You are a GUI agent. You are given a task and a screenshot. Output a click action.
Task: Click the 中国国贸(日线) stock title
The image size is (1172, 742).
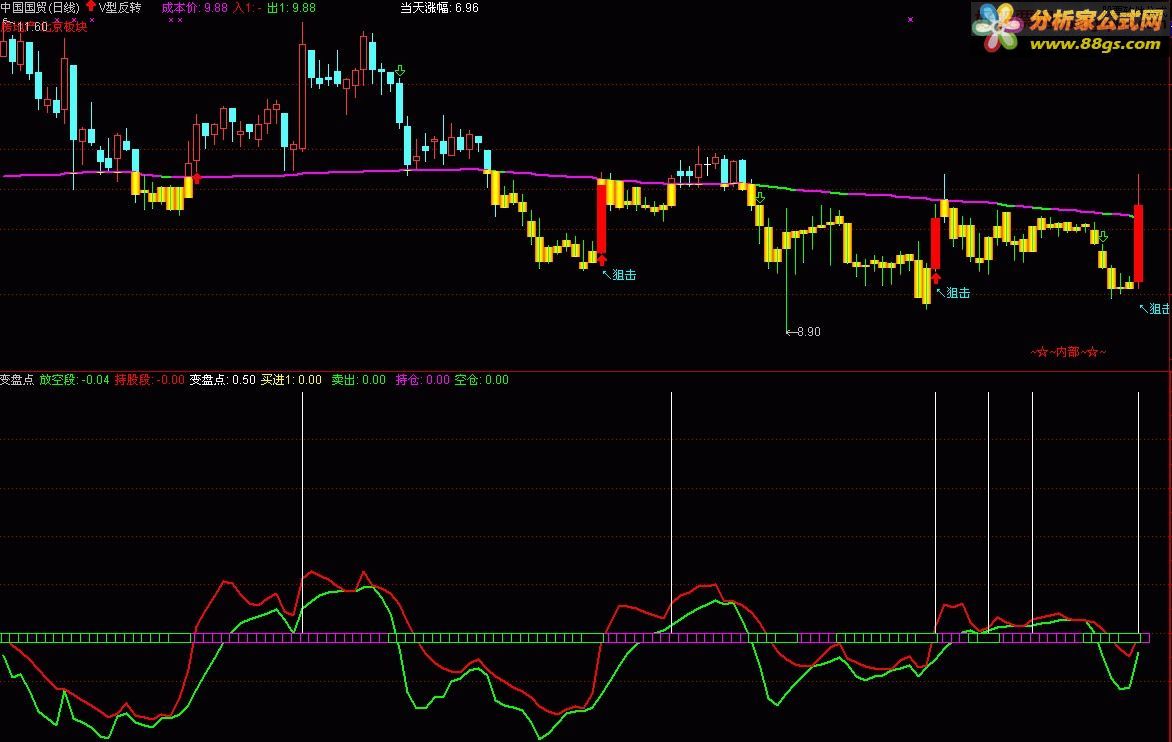(40, 7)
